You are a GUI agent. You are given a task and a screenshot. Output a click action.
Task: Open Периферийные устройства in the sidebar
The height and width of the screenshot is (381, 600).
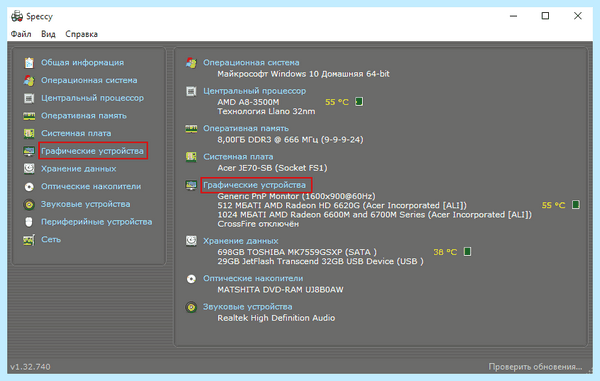(96, 222)
